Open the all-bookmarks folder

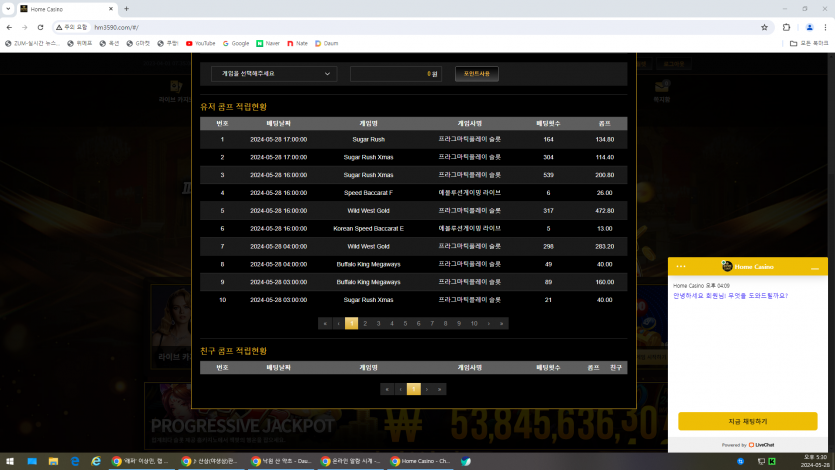809,43
